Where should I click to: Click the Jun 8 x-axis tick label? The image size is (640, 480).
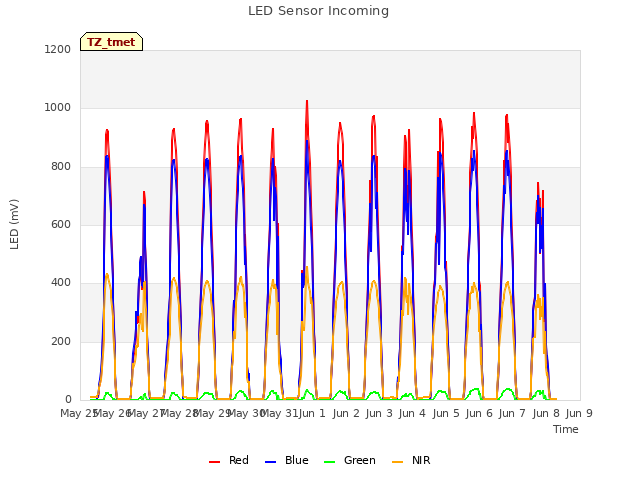pyautogui.click(x=546, y=413)
